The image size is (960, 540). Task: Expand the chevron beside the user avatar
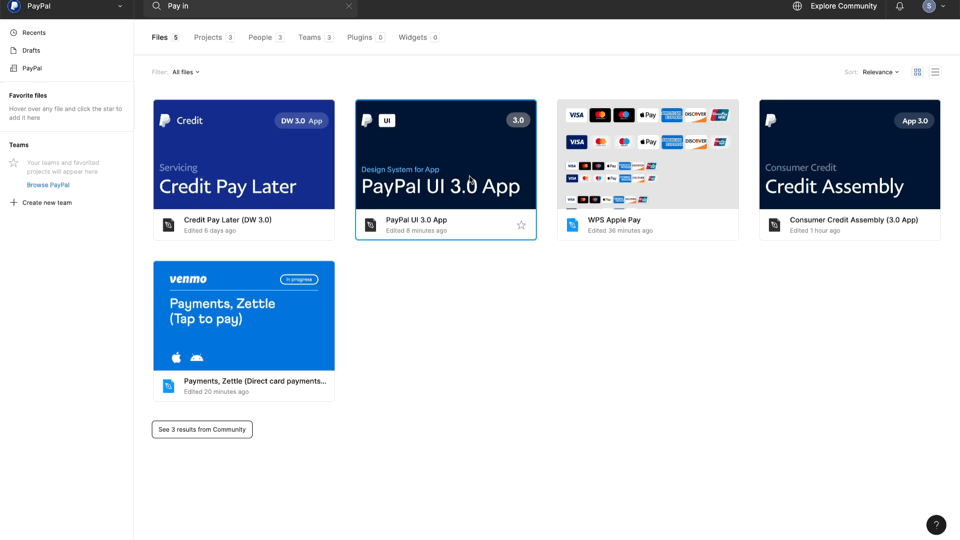(x=943, y=6)
